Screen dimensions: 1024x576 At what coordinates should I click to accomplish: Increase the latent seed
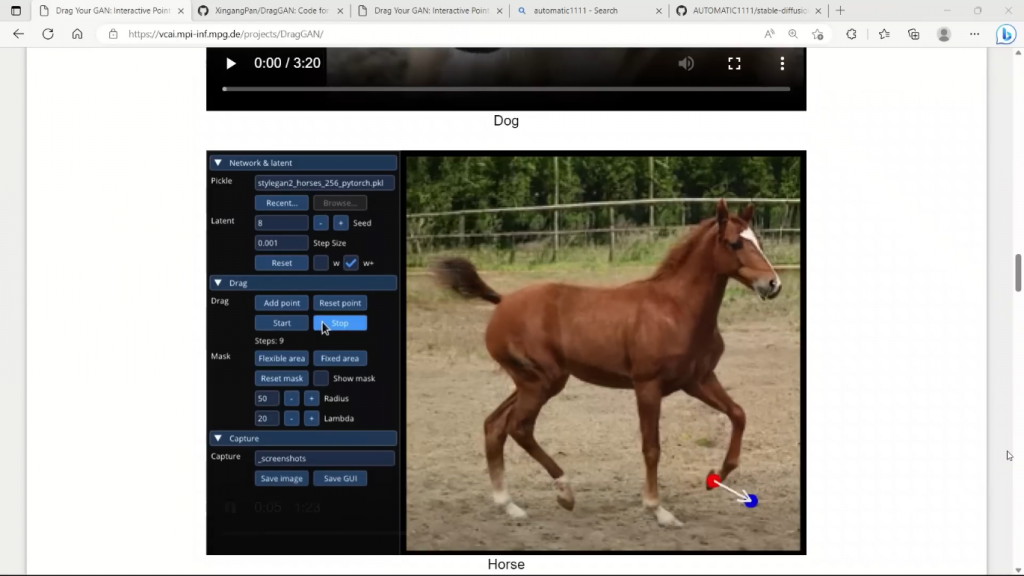[340, 223]
